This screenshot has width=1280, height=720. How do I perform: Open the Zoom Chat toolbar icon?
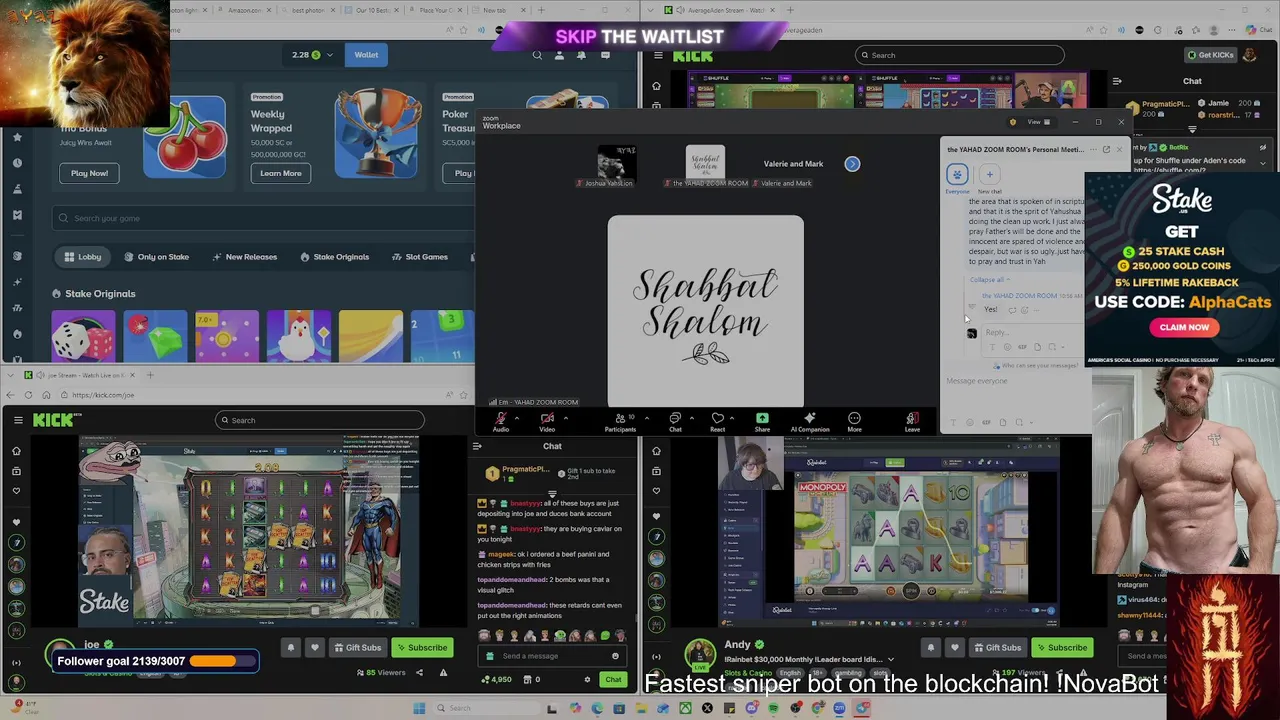click(x=675, y=418)
